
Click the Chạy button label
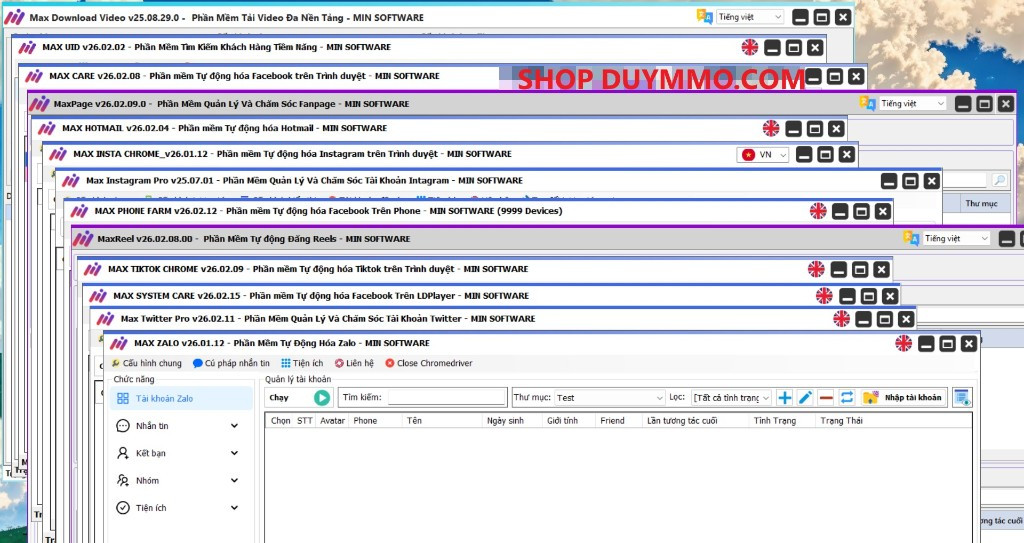(x=279, y=397)
